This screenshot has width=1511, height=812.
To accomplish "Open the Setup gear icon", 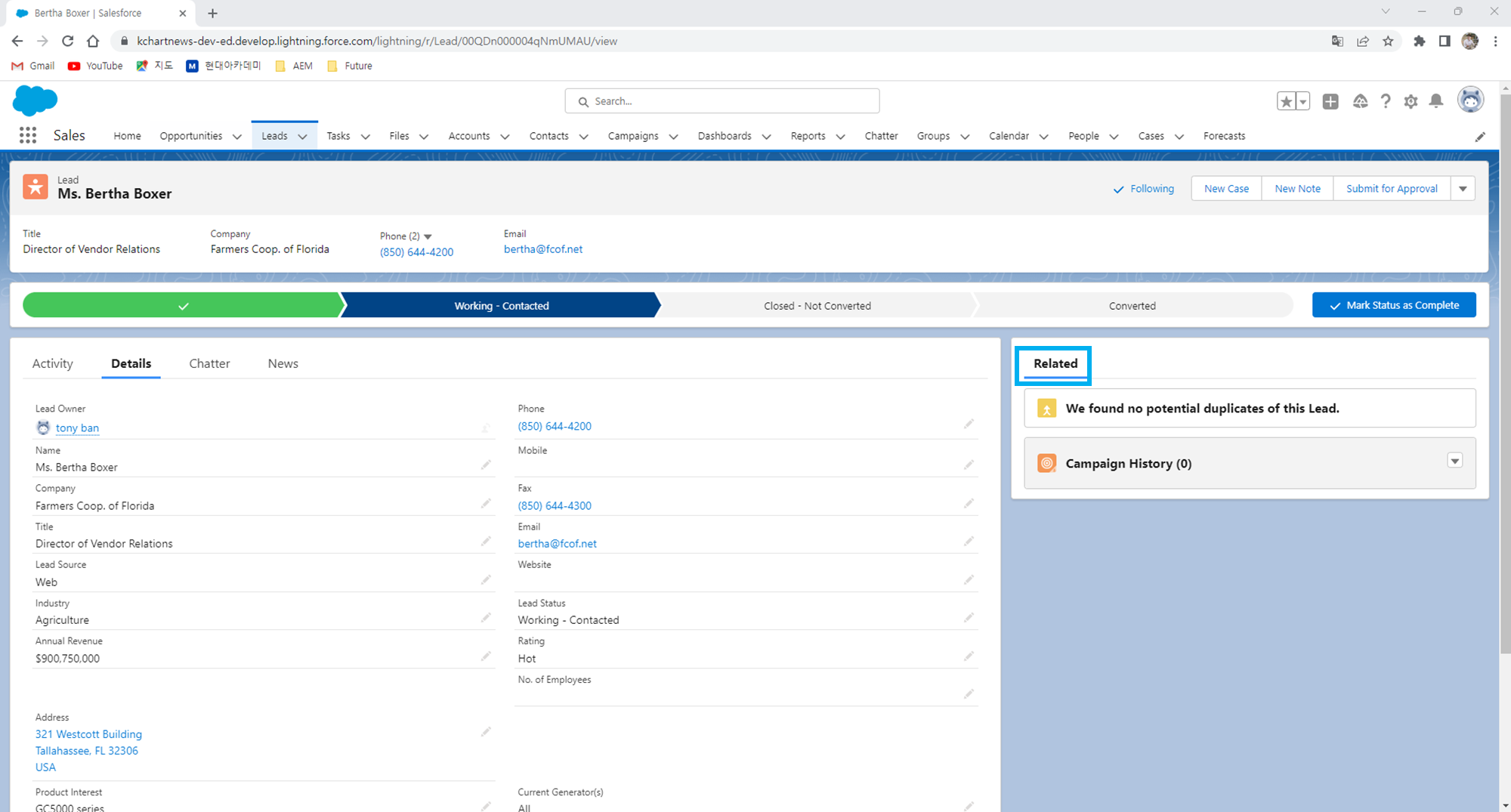I will click(1411, 101).
